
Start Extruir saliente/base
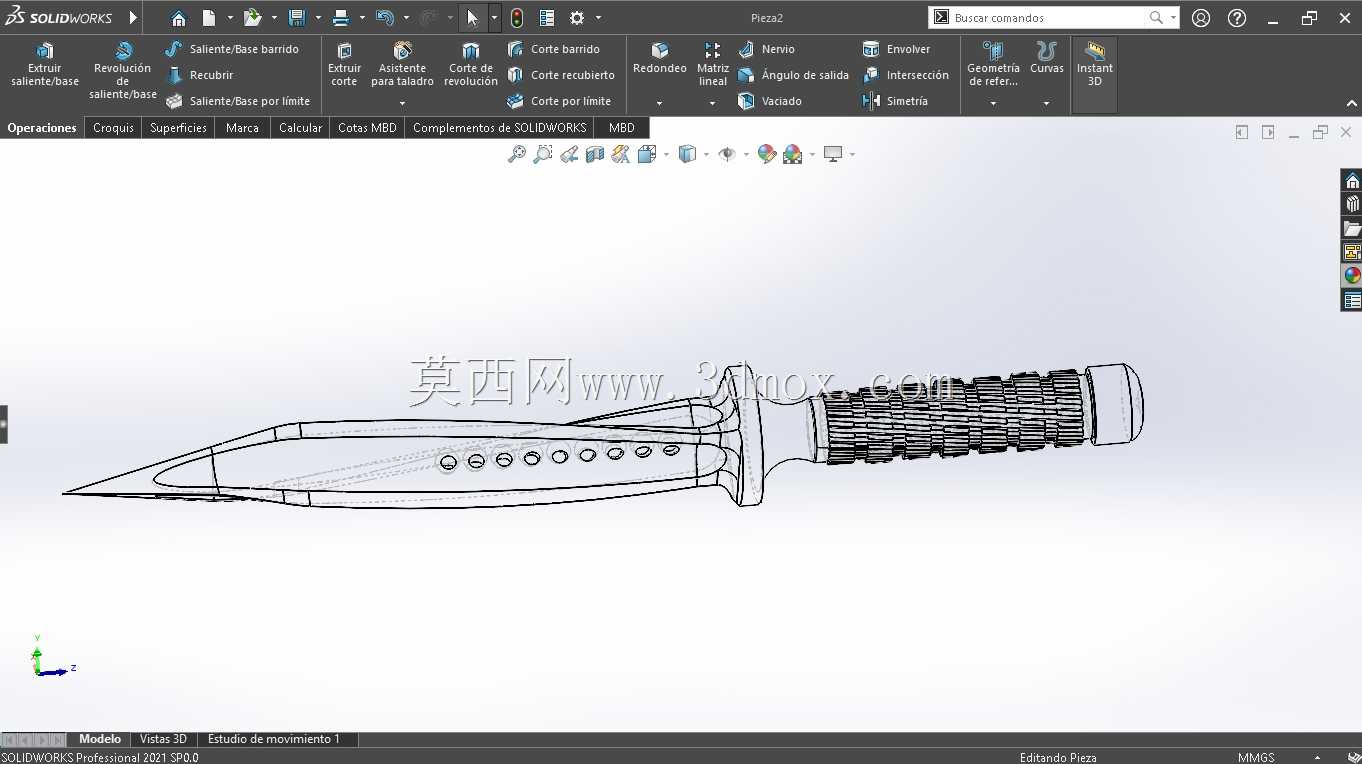point(45,65)
